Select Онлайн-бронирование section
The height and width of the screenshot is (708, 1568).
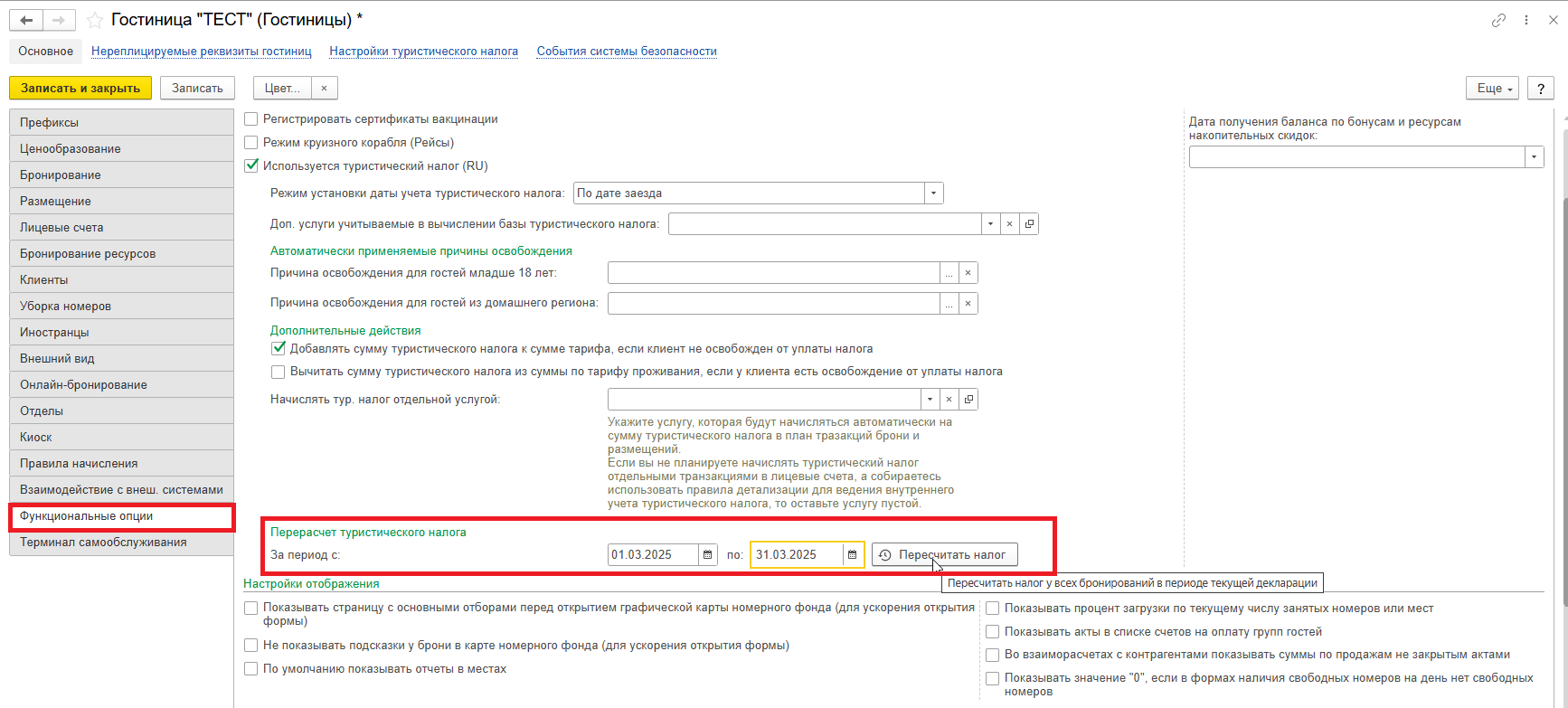pyautogui.click(x=121, y=384)
